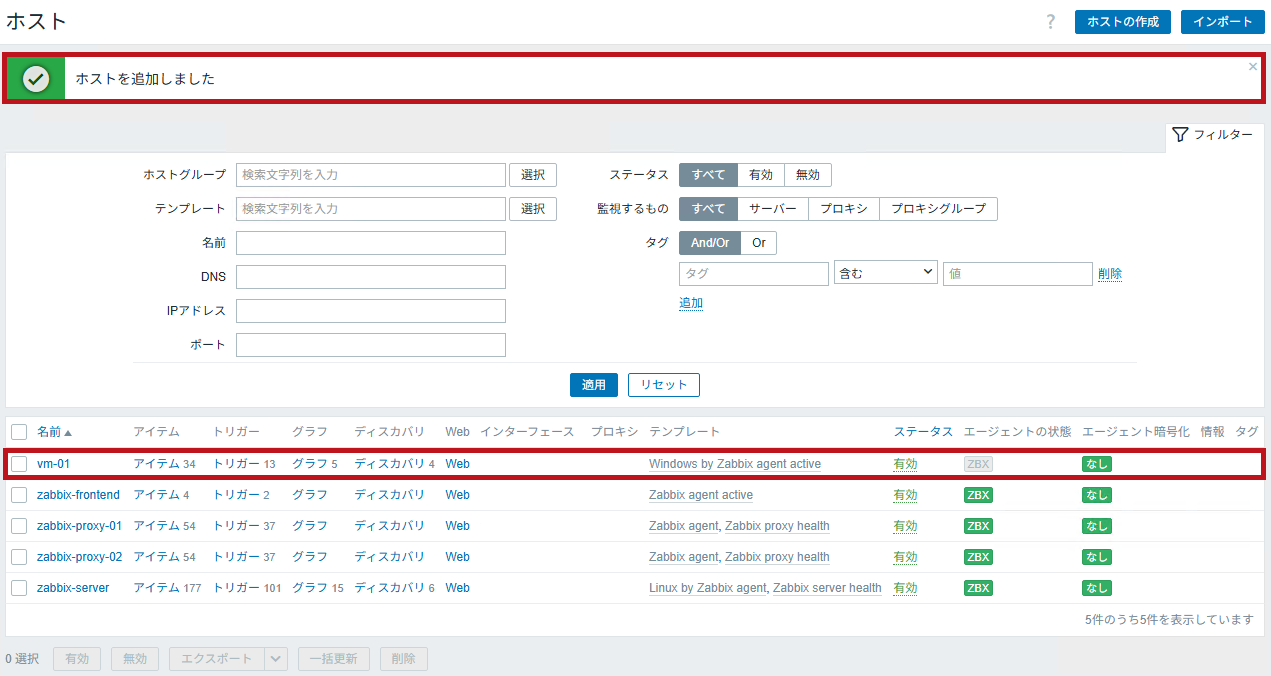Click the インポート button
The height and width of the screenshot is (676, 1271).
[x=1222, y=22]
